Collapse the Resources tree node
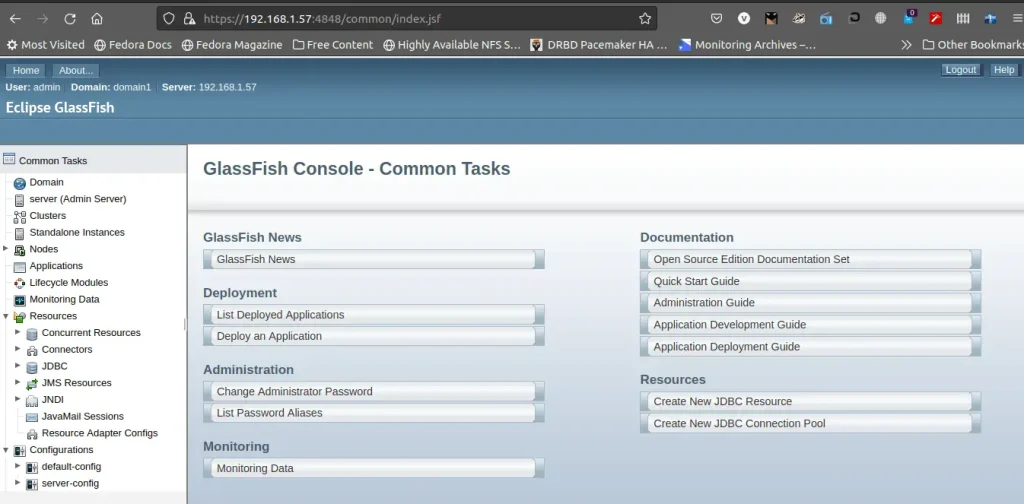1024x504 pixels. click(x=6, y=316)
